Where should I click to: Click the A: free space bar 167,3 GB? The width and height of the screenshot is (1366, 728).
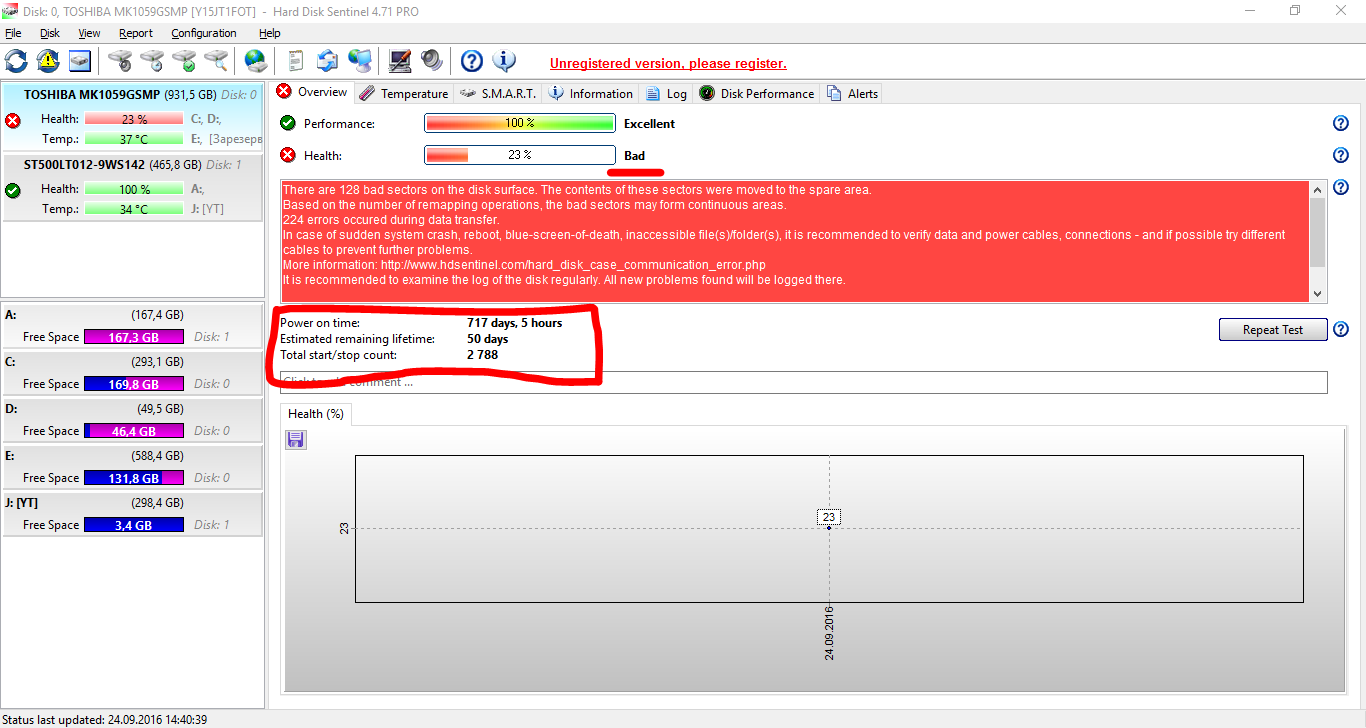(x=134, y=338)
